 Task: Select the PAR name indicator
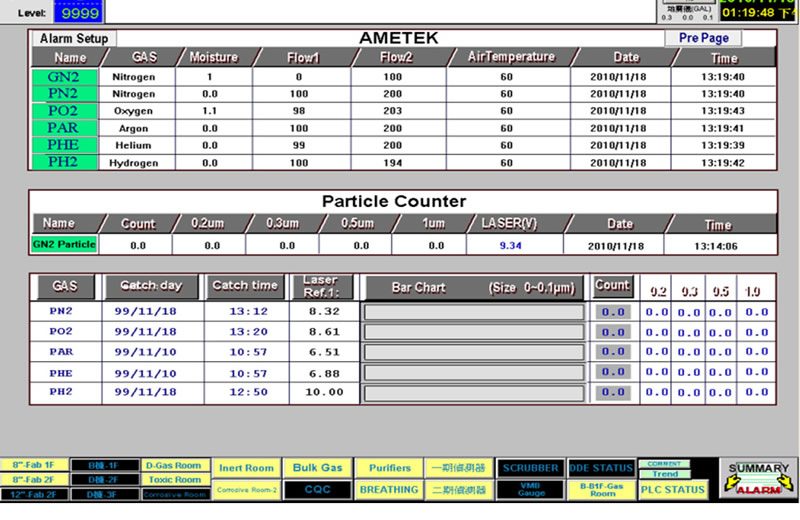pyautogui.click(x=64, y=128)
